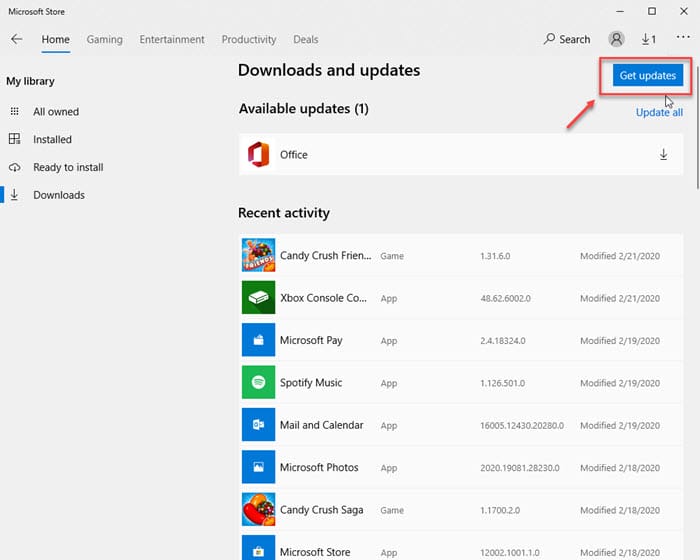Click the Candy Crush Friends icon
This screenshot has height=560, width=700.
coord(258,255)
